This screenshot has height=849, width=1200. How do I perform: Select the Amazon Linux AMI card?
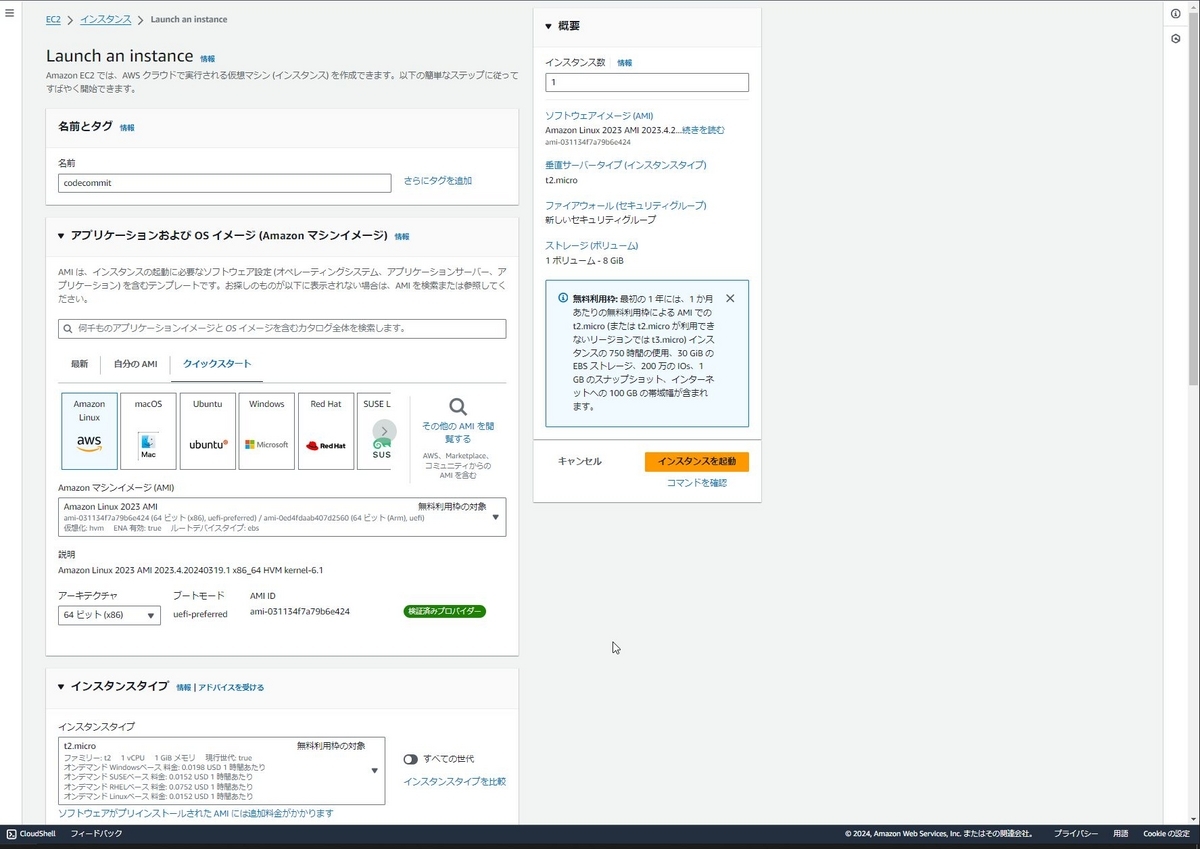tap(89, 430)
